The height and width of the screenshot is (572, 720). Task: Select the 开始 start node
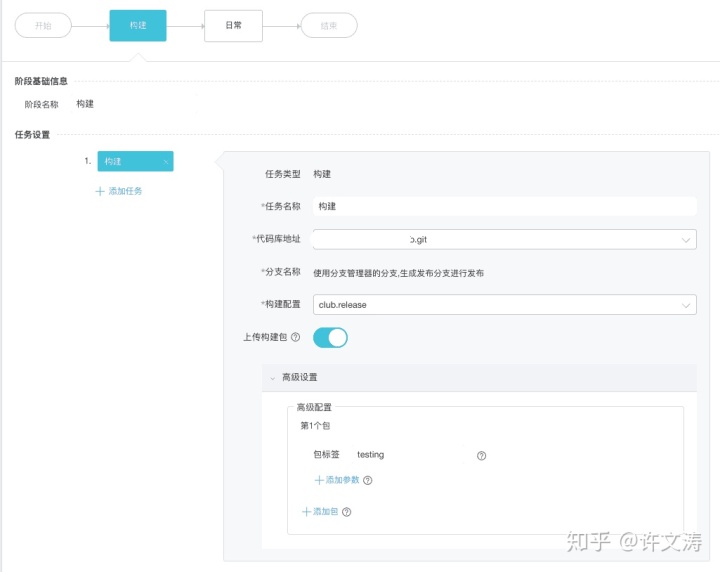click(43, 25)
